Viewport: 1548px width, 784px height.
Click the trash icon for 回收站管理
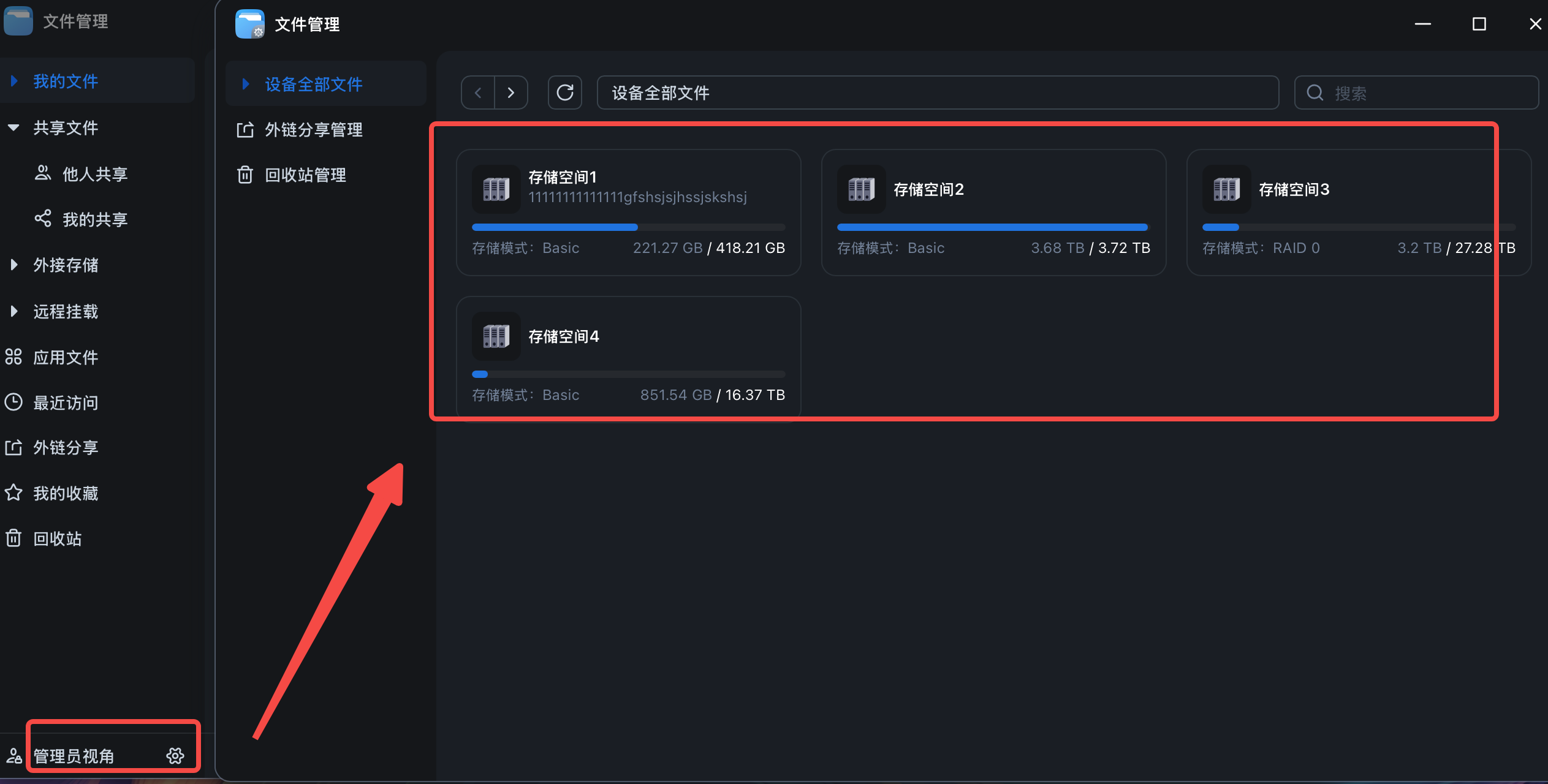pos(245,175)
